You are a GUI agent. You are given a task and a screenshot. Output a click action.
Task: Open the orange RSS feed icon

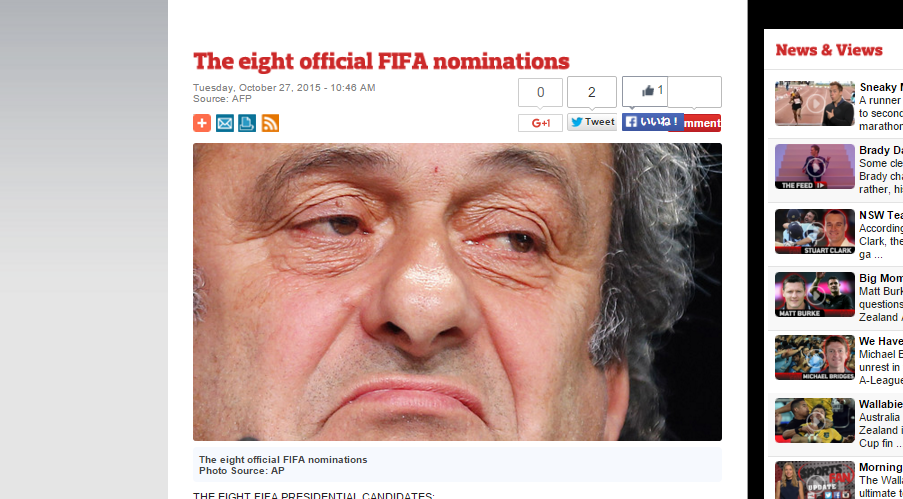[270, 123]
